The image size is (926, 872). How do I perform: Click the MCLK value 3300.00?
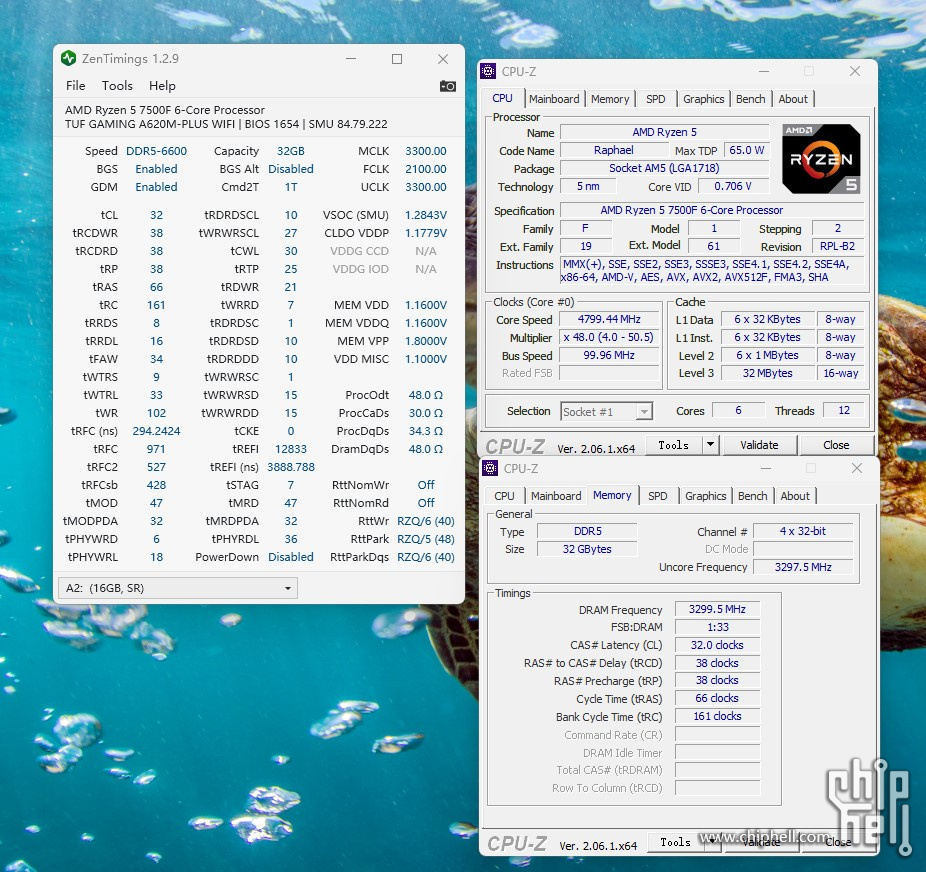click(426, 151)
